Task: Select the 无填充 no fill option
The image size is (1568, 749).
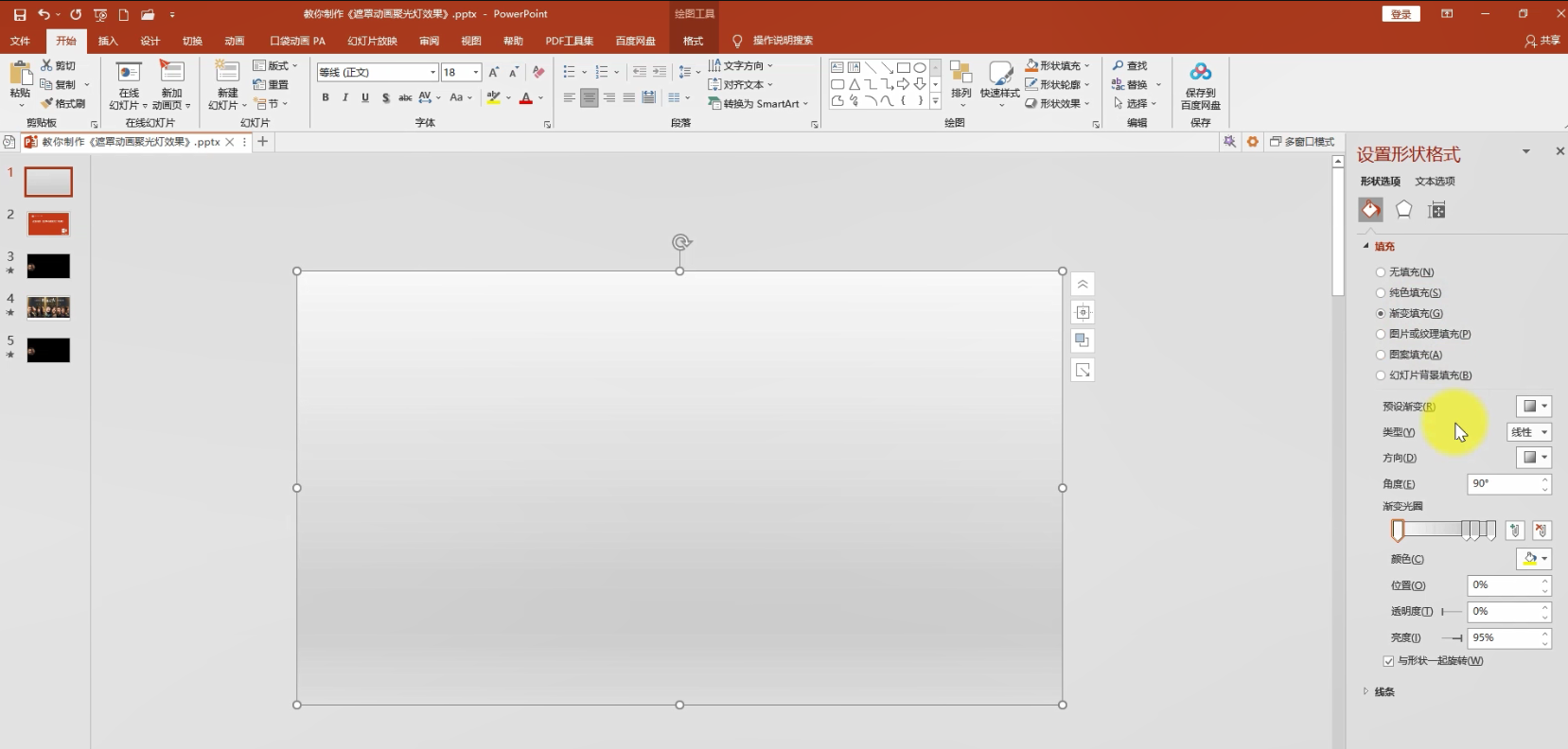Action: click(x=1381, y=272)
